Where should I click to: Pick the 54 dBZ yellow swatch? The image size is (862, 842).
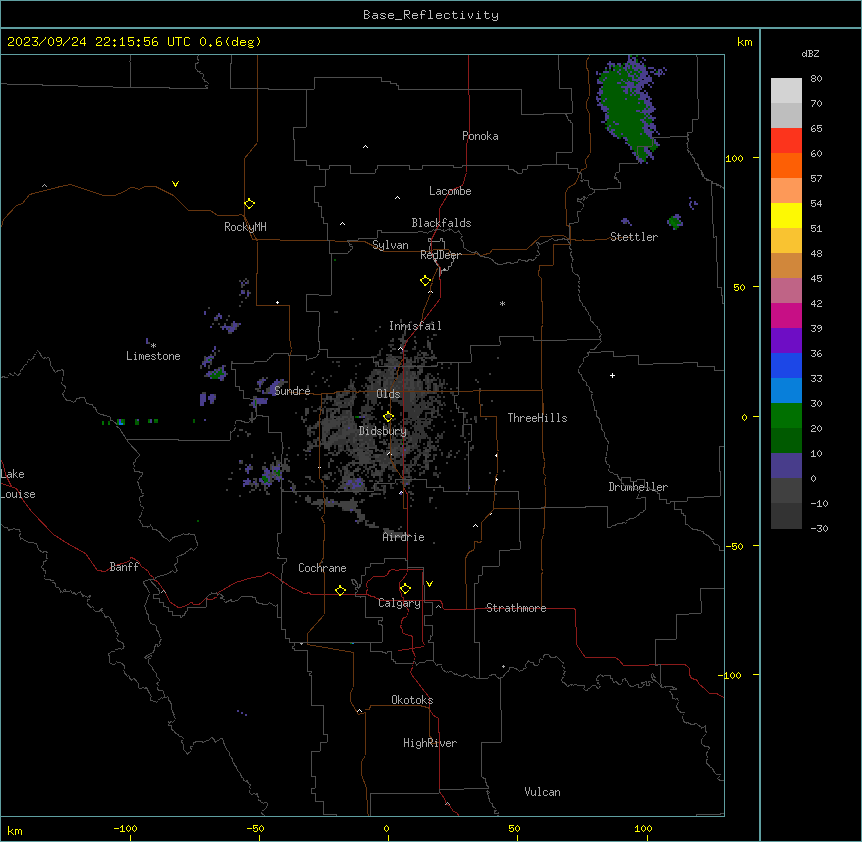point(786,215)
